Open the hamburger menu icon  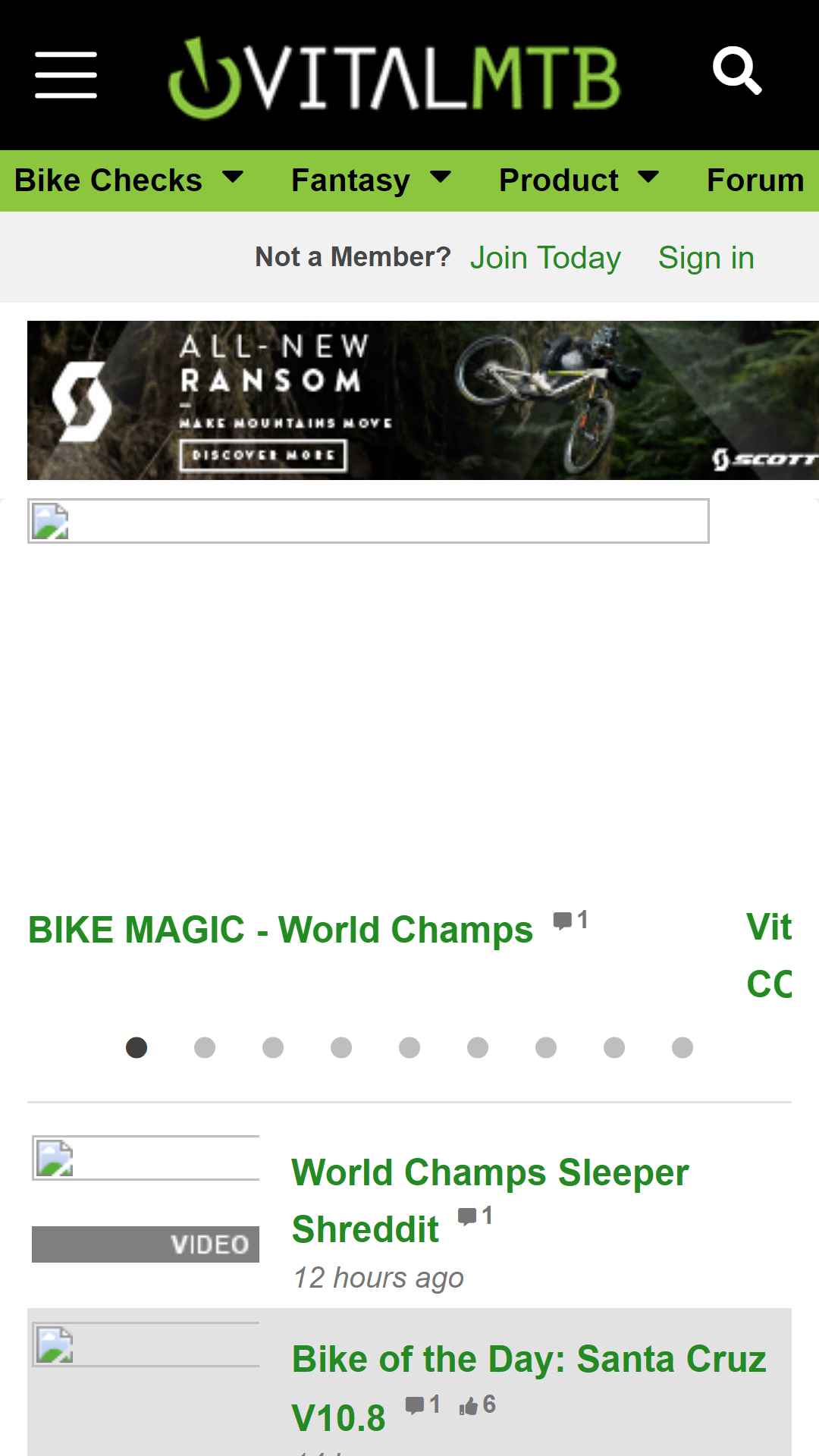66,75
